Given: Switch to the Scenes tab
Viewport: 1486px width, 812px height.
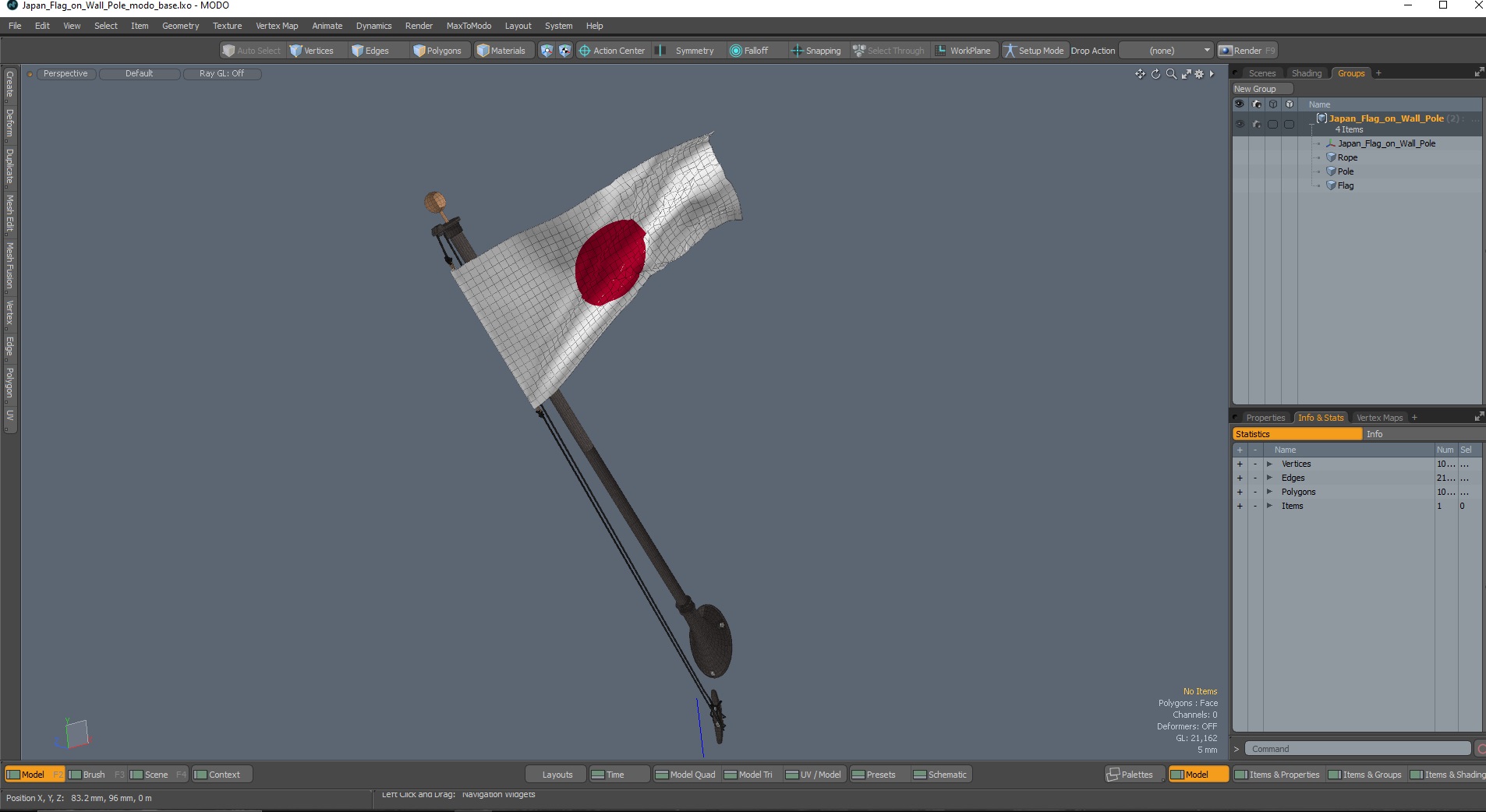Looking at the screenshot, I should tap(1261, 73).
